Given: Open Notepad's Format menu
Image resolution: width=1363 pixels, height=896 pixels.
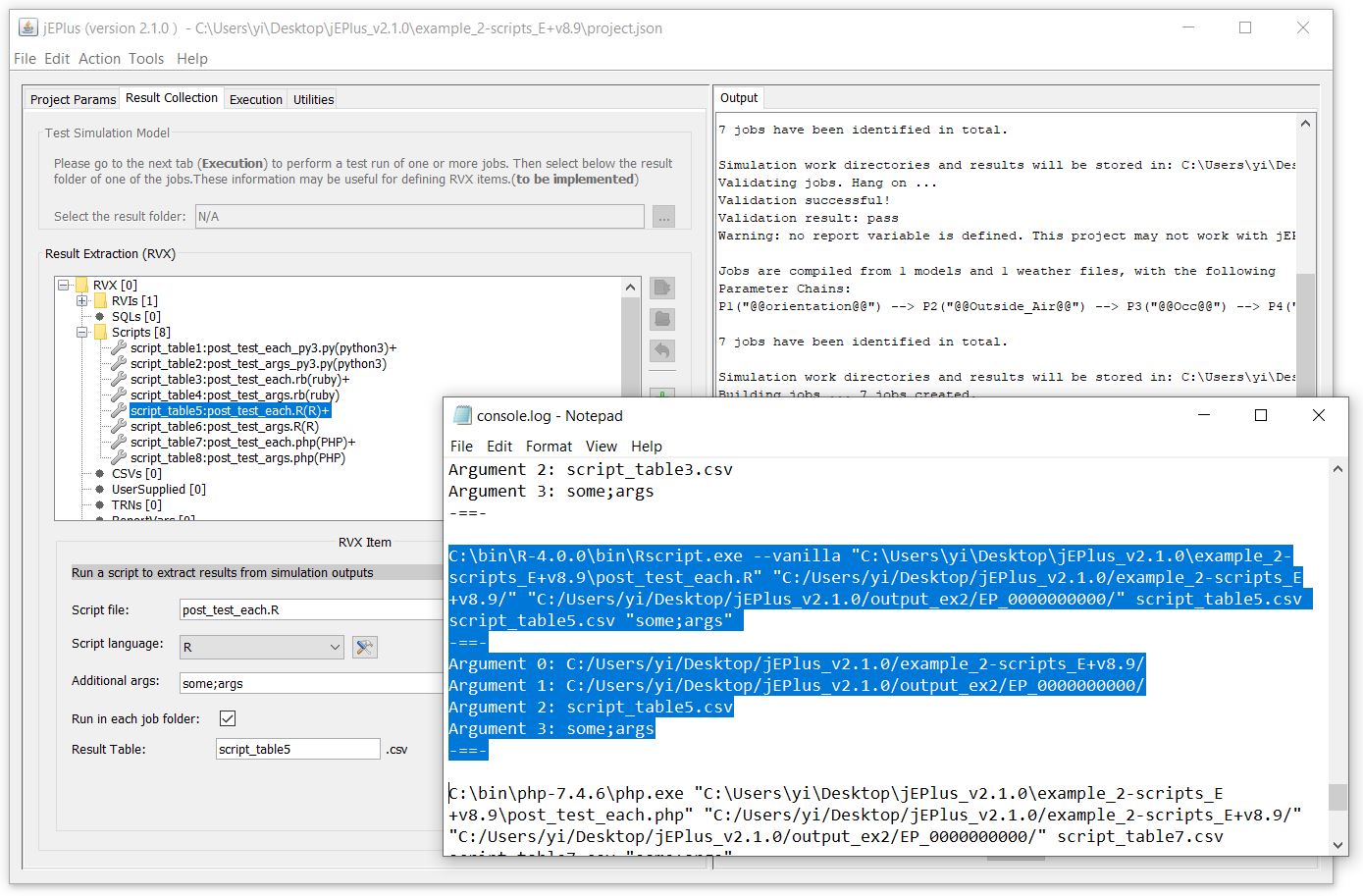Looking at the screenshot, I should pos(549,447).
